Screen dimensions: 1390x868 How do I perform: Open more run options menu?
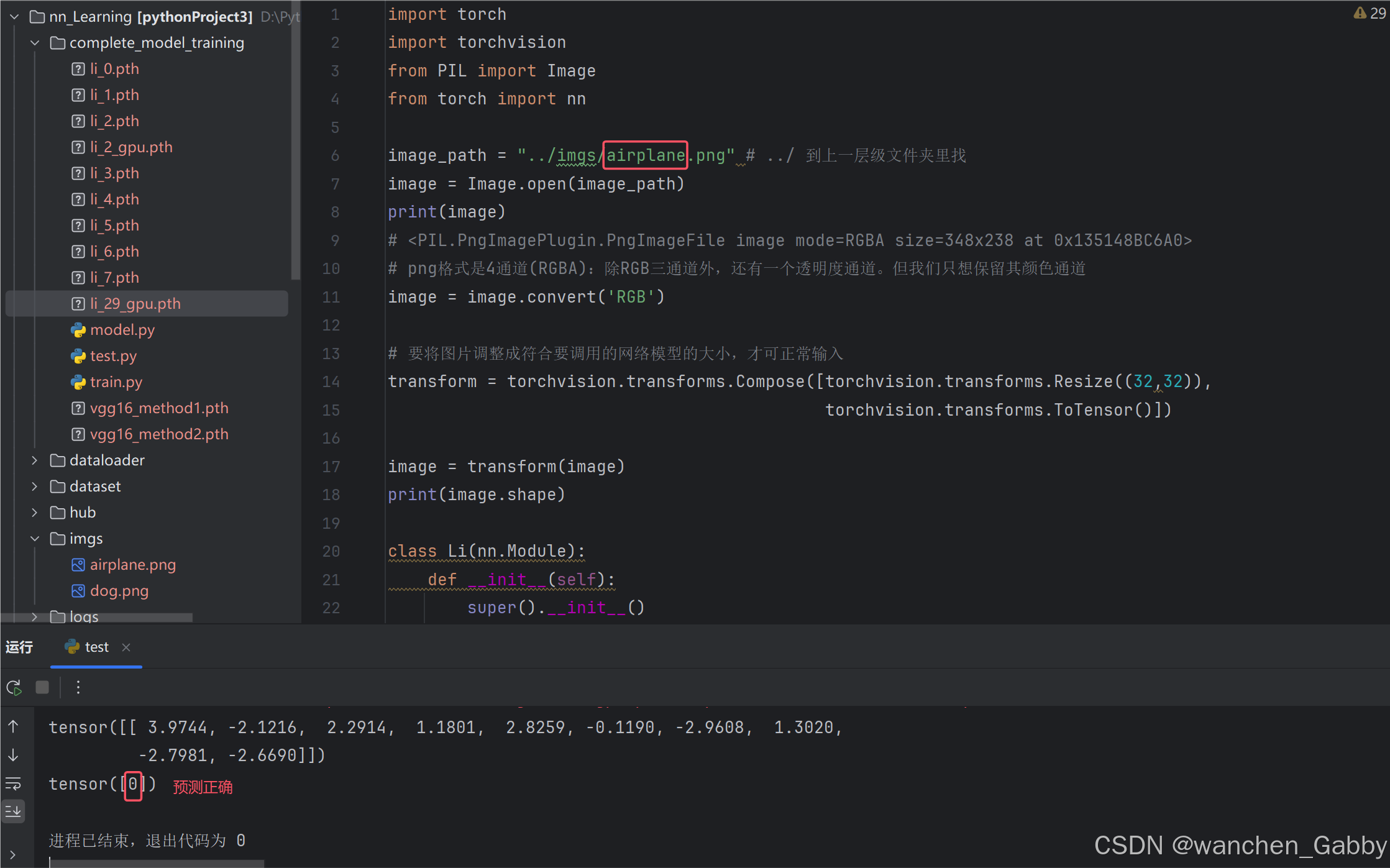[x=78, y=687]
